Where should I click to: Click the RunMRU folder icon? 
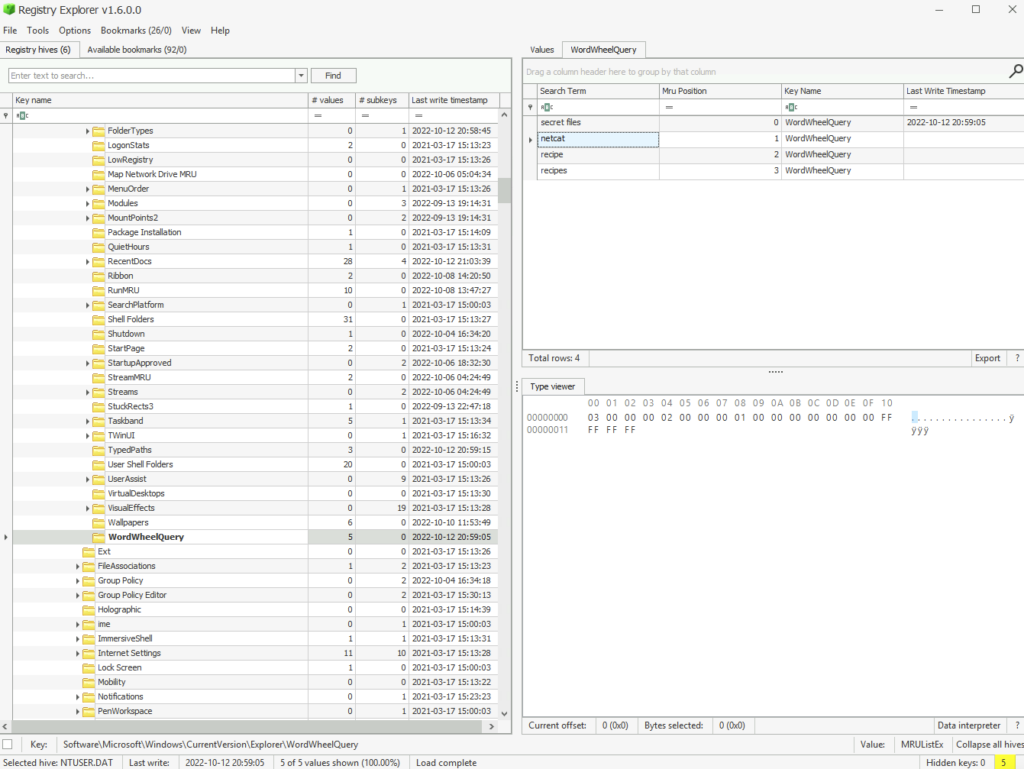[x=99, y=290]
